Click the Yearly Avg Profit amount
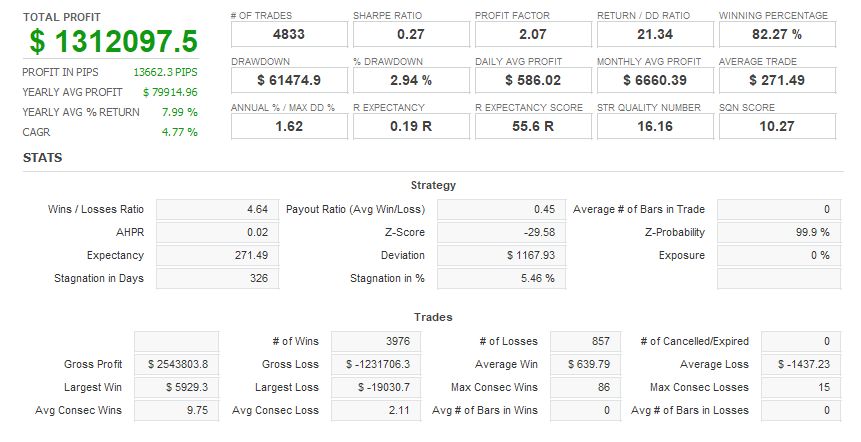This screenshot has height=442, width=861. point(171,93)
